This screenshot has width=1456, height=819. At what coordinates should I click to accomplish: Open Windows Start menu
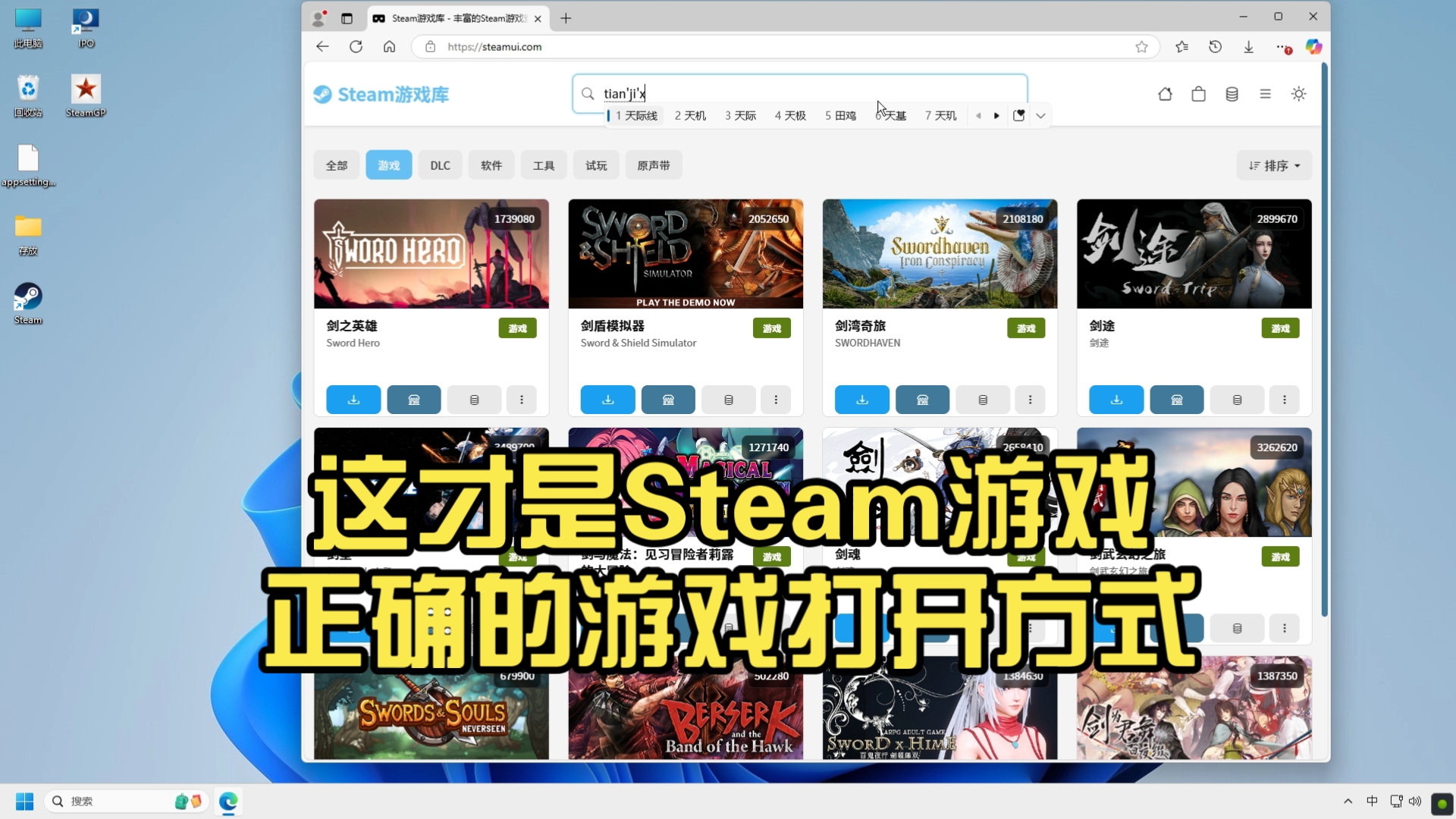pyautogui.click(x=24, y=801)
